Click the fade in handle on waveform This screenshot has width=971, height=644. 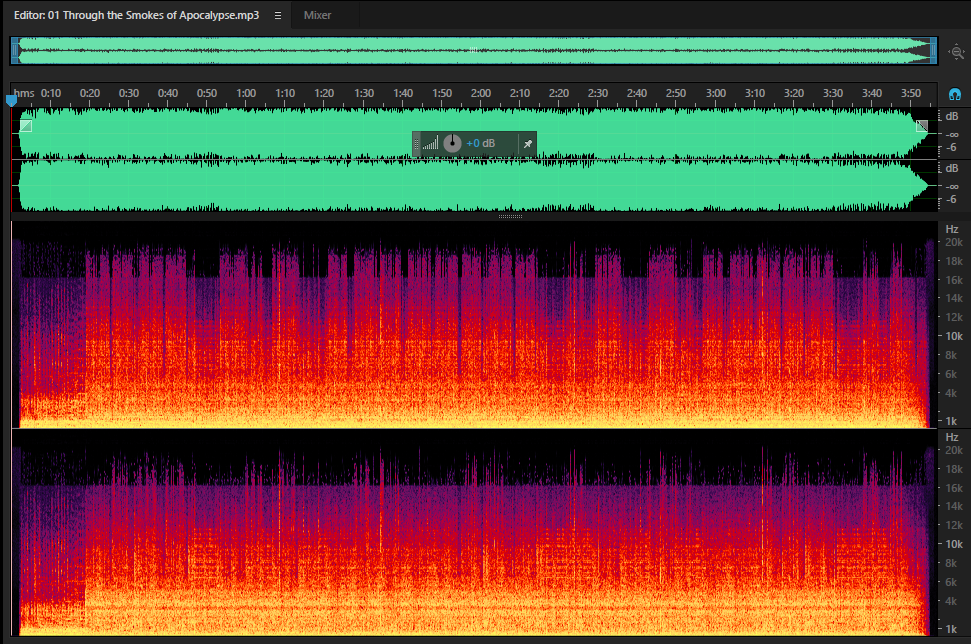click(25, 126)
